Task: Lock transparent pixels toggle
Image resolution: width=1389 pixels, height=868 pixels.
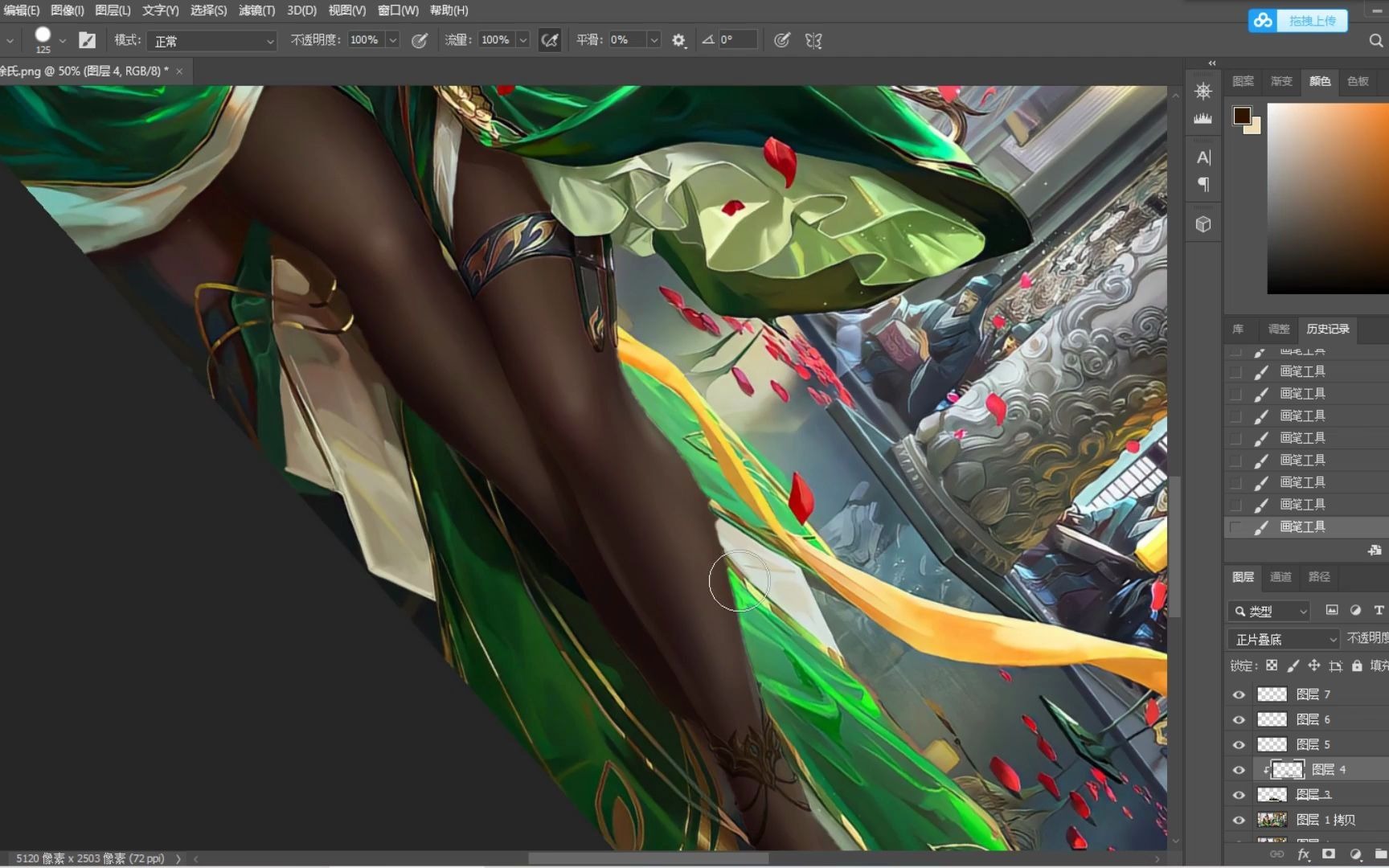Action: click(1272, 665)
